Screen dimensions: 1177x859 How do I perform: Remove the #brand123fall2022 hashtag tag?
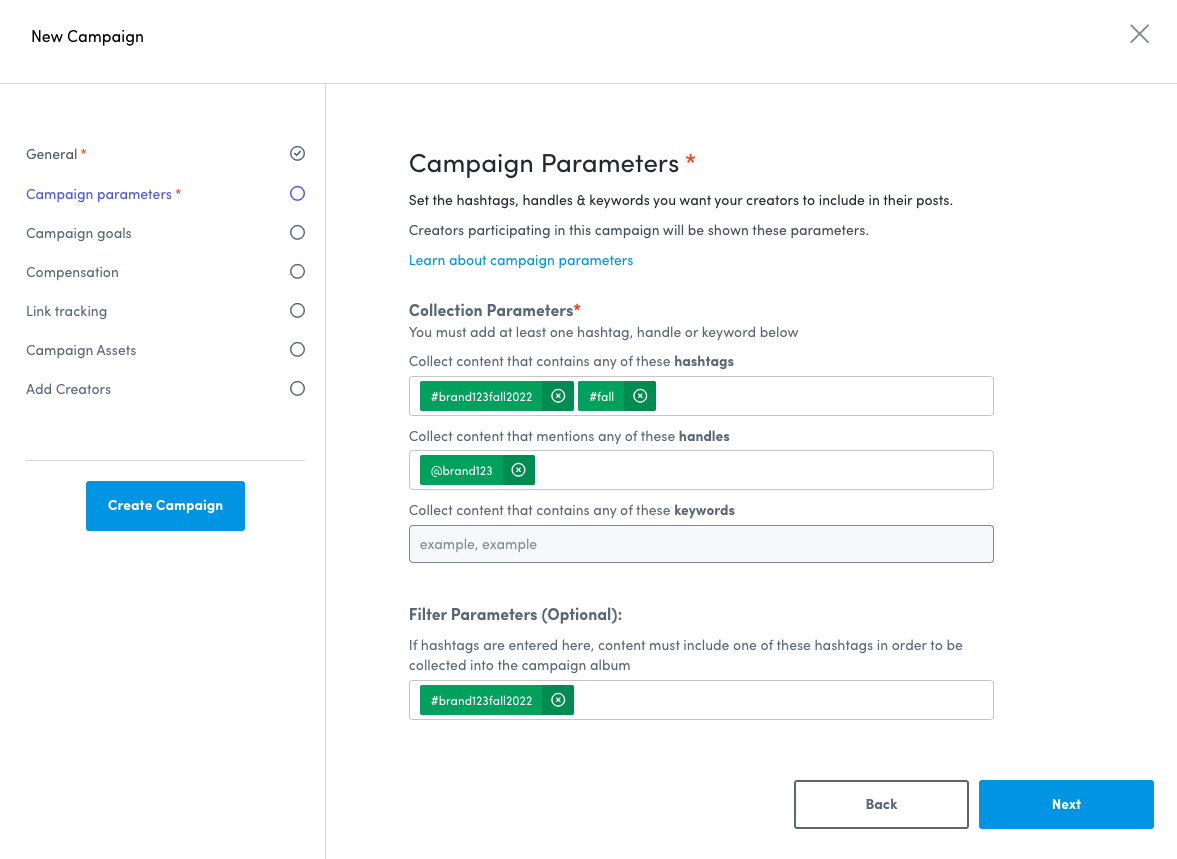(558, 396)
